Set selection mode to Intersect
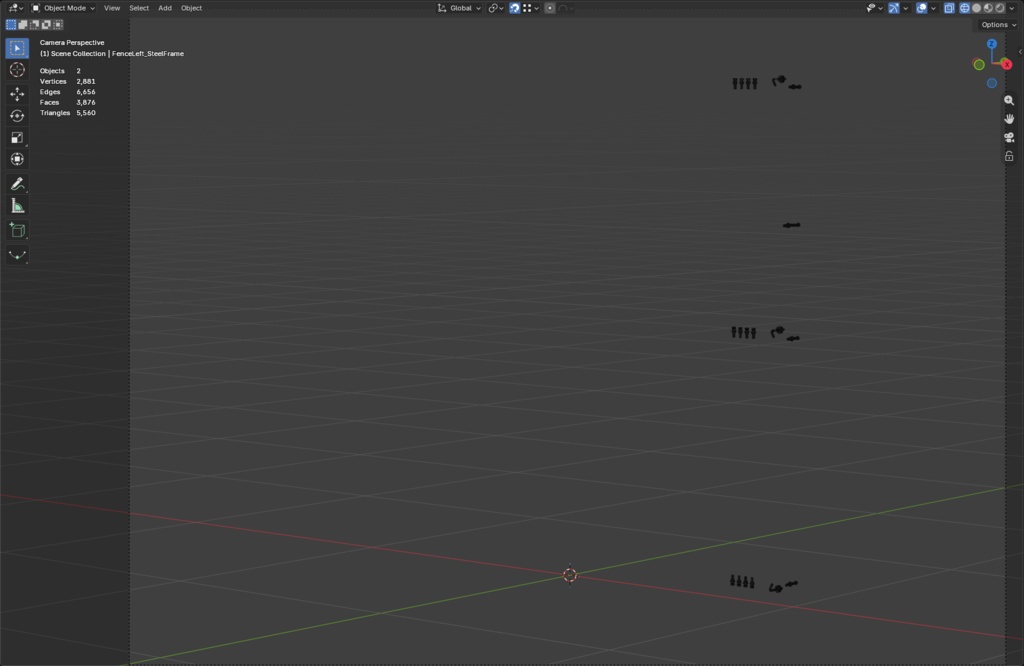The width and height of the screenshot is (1024, 666). pyautogui.click(x=58, y=24)
